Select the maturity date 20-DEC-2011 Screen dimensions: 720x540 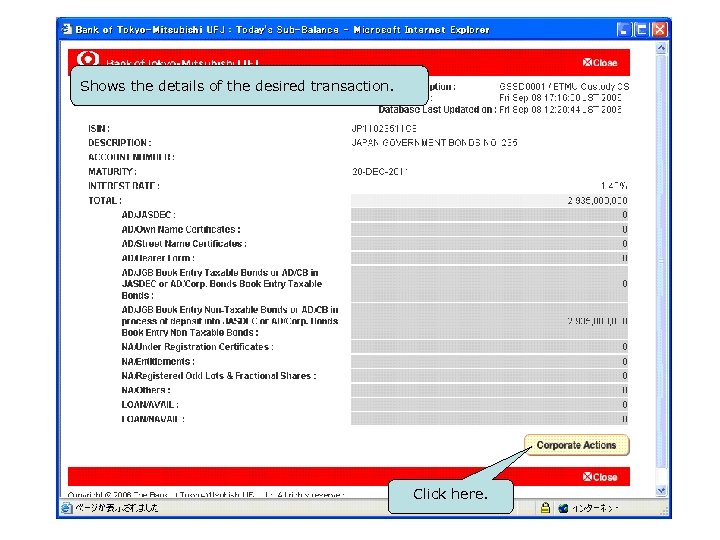tap(379, 172)
